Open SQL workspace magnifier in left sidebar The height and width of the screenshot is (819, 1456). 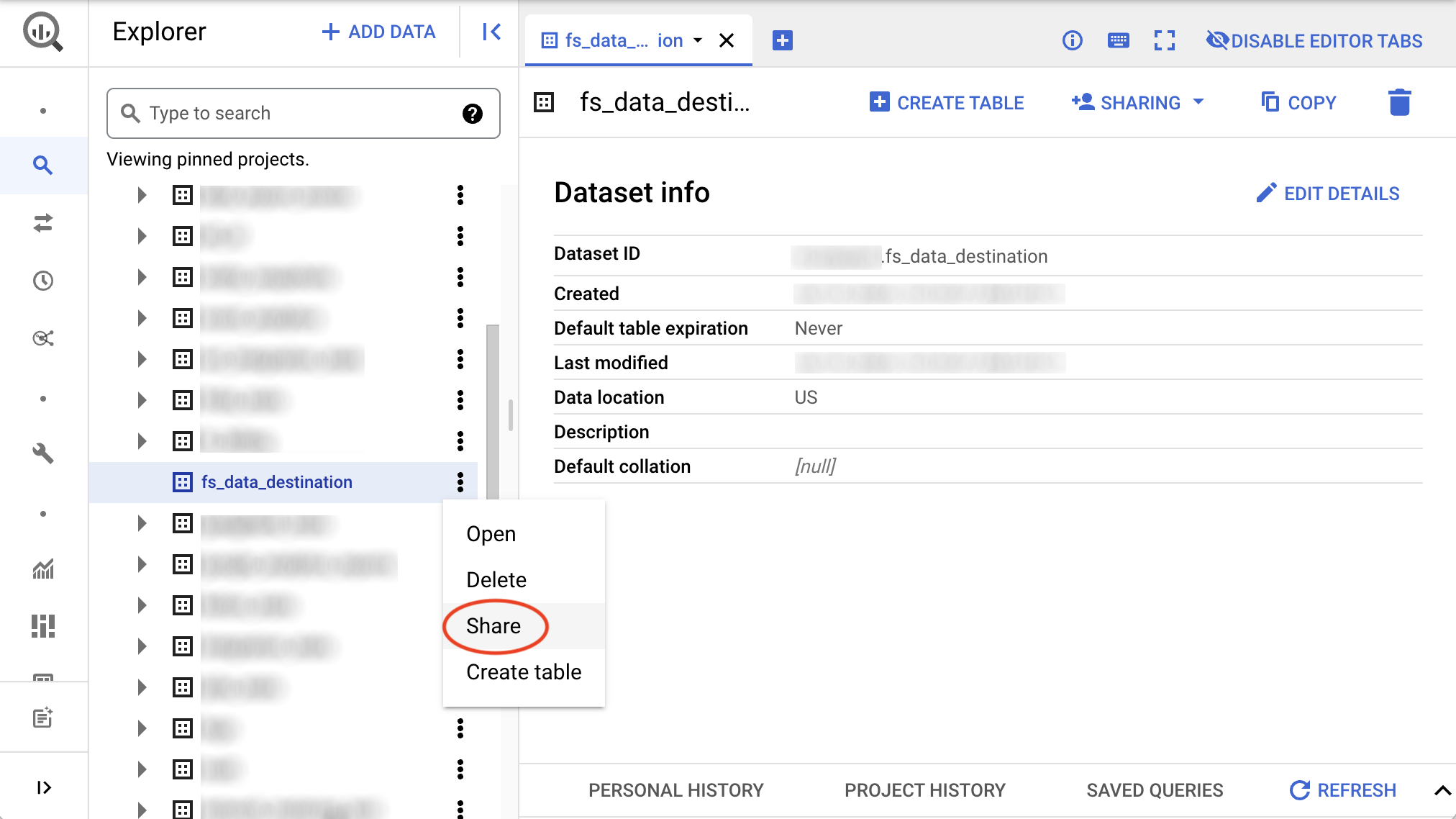[43, 166]
